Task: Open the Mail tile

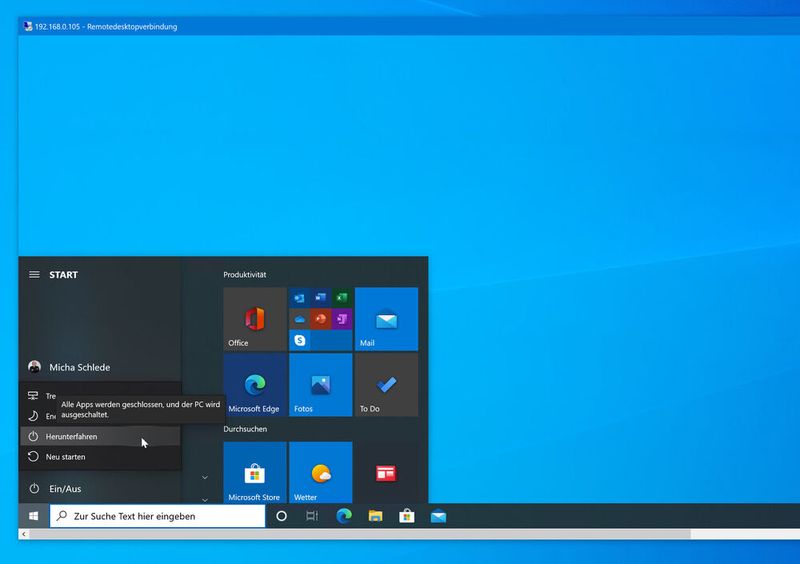Action: [386, 319]
